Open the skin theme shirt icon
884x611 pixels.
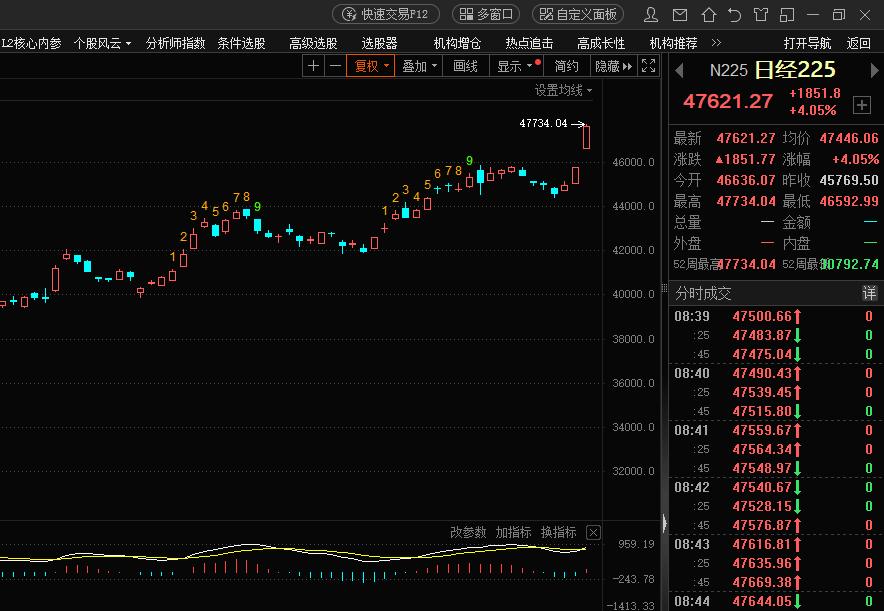coord(761,15)
